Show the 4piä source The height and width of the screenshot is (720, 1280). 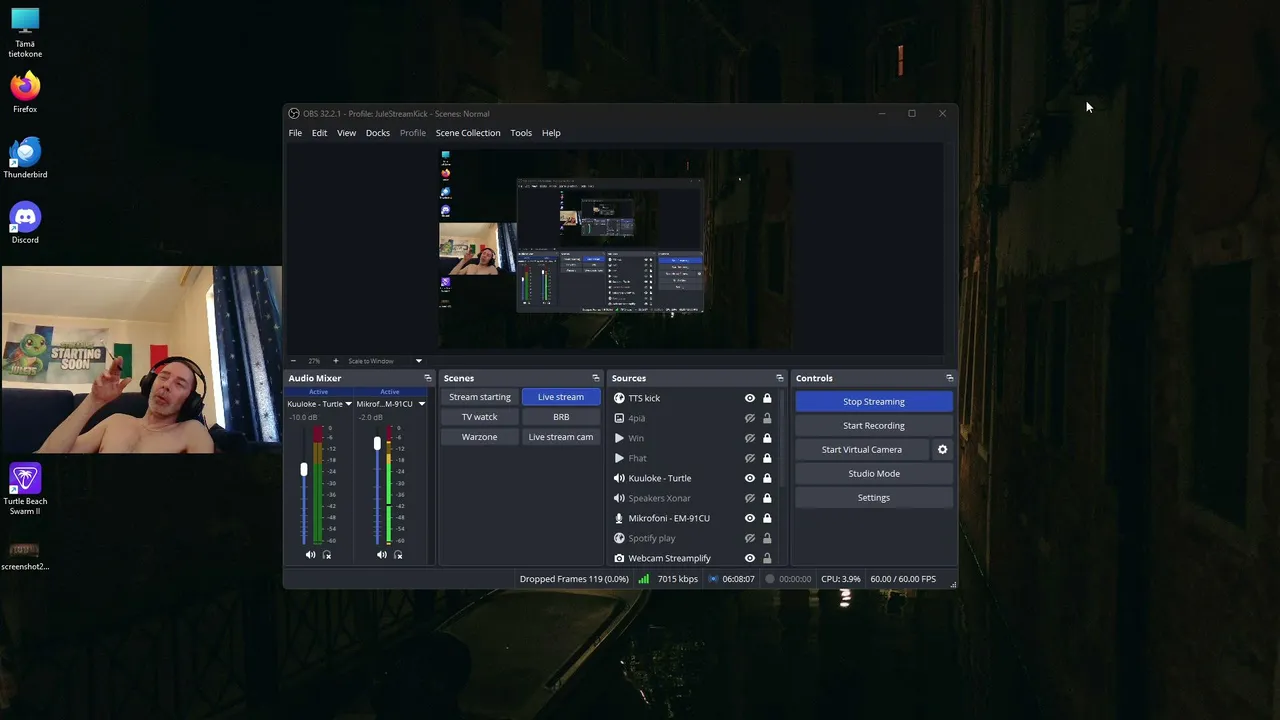pos(749,418)
